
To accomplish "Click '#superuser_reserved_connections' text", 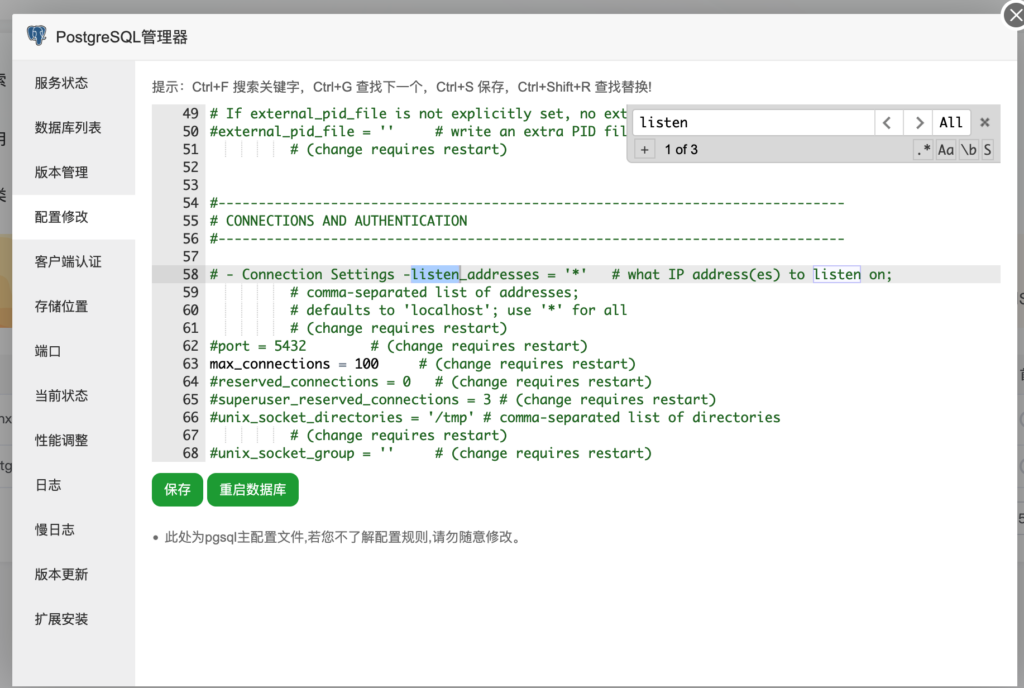I will point(334,399).
